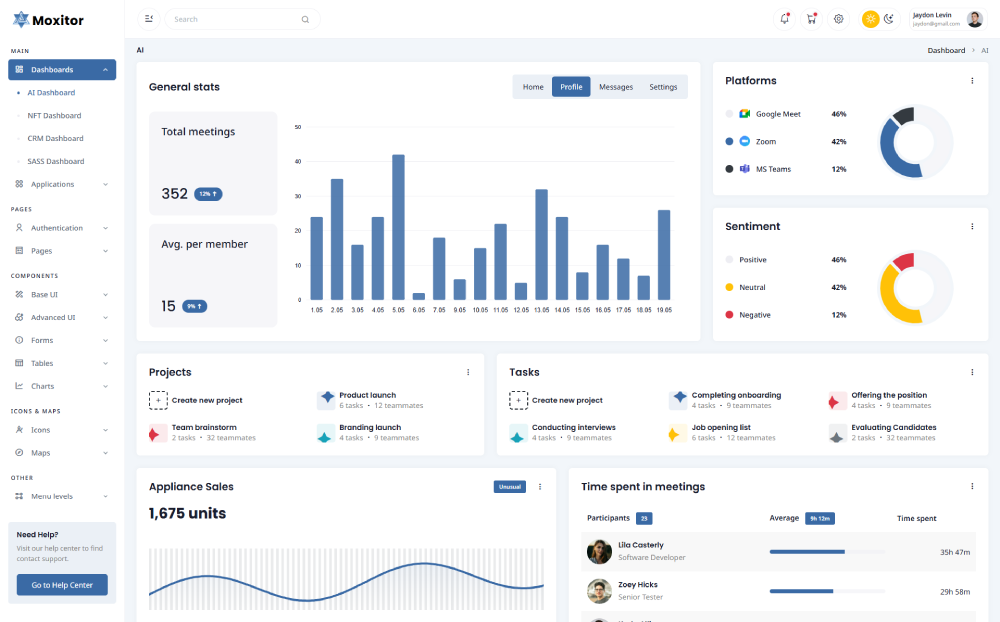Open the settings gear in header

click(839, 19)
